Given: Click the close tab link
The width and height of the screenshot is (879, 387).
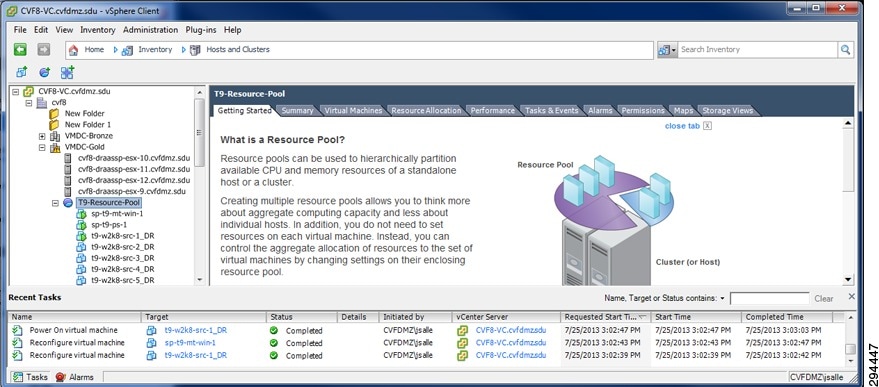Looking at the screenshot, I should click(682, 126).
